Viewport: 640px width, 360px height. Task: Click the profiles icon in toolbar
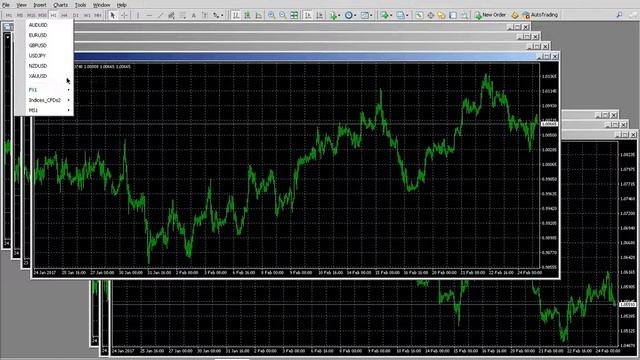click(x=400, y=15)
